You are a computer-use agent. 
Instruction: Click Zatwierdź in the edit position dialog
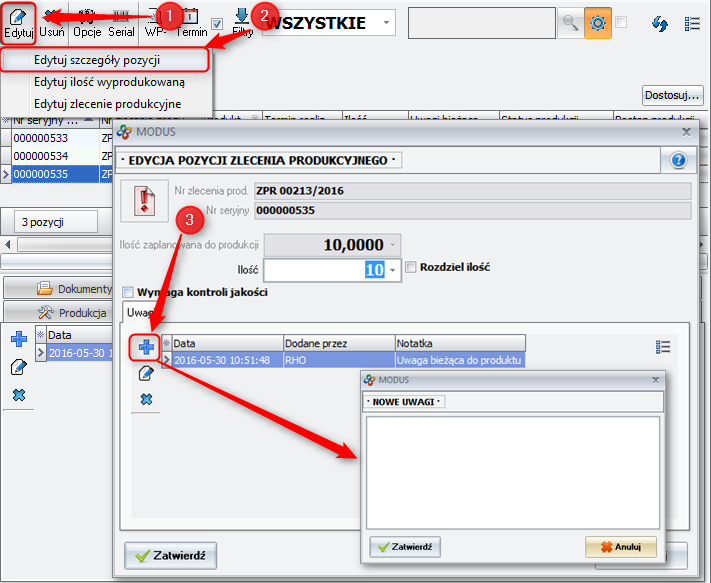(x=170, y=555)
